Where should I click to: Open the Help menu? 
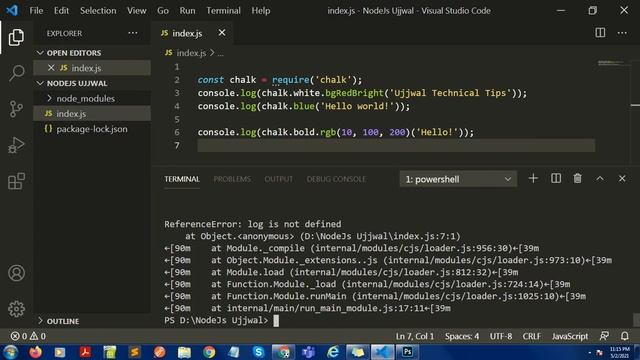[x=260, y=11]
